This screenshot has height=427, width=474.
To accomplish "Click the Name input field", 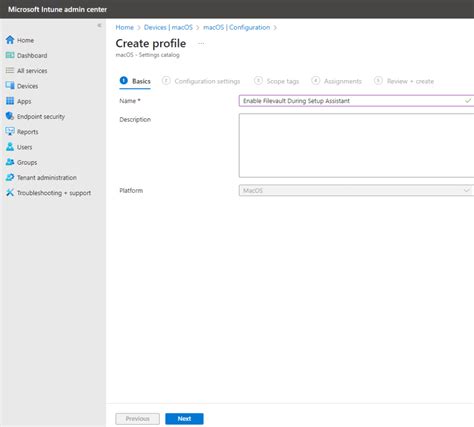I will tap(356, 101).
